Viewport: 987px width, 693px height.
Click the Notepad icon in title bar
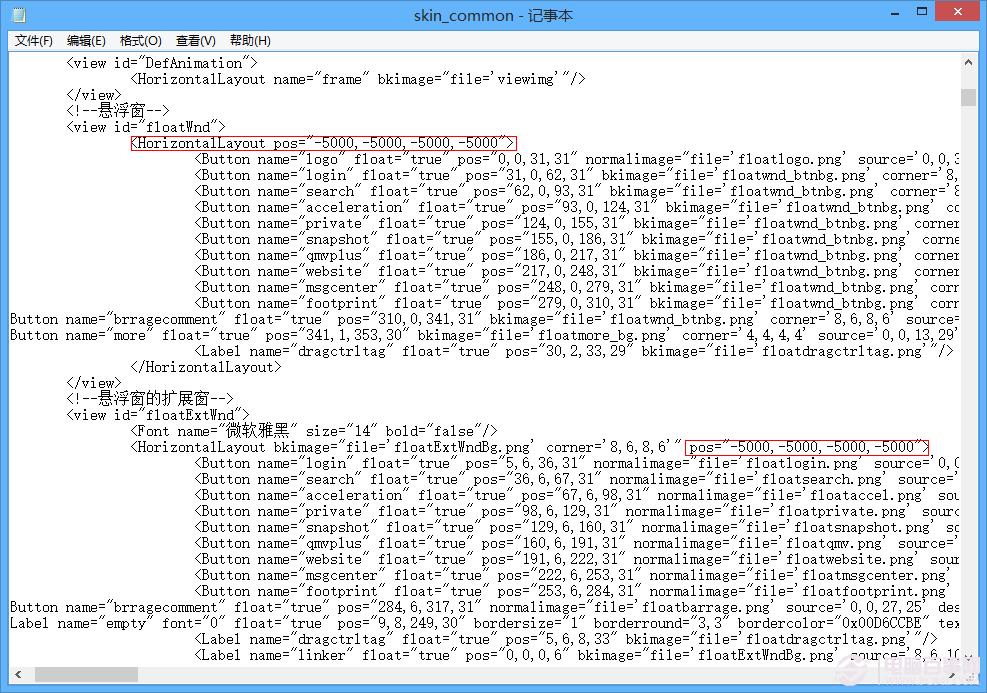(x=19, y=14)
